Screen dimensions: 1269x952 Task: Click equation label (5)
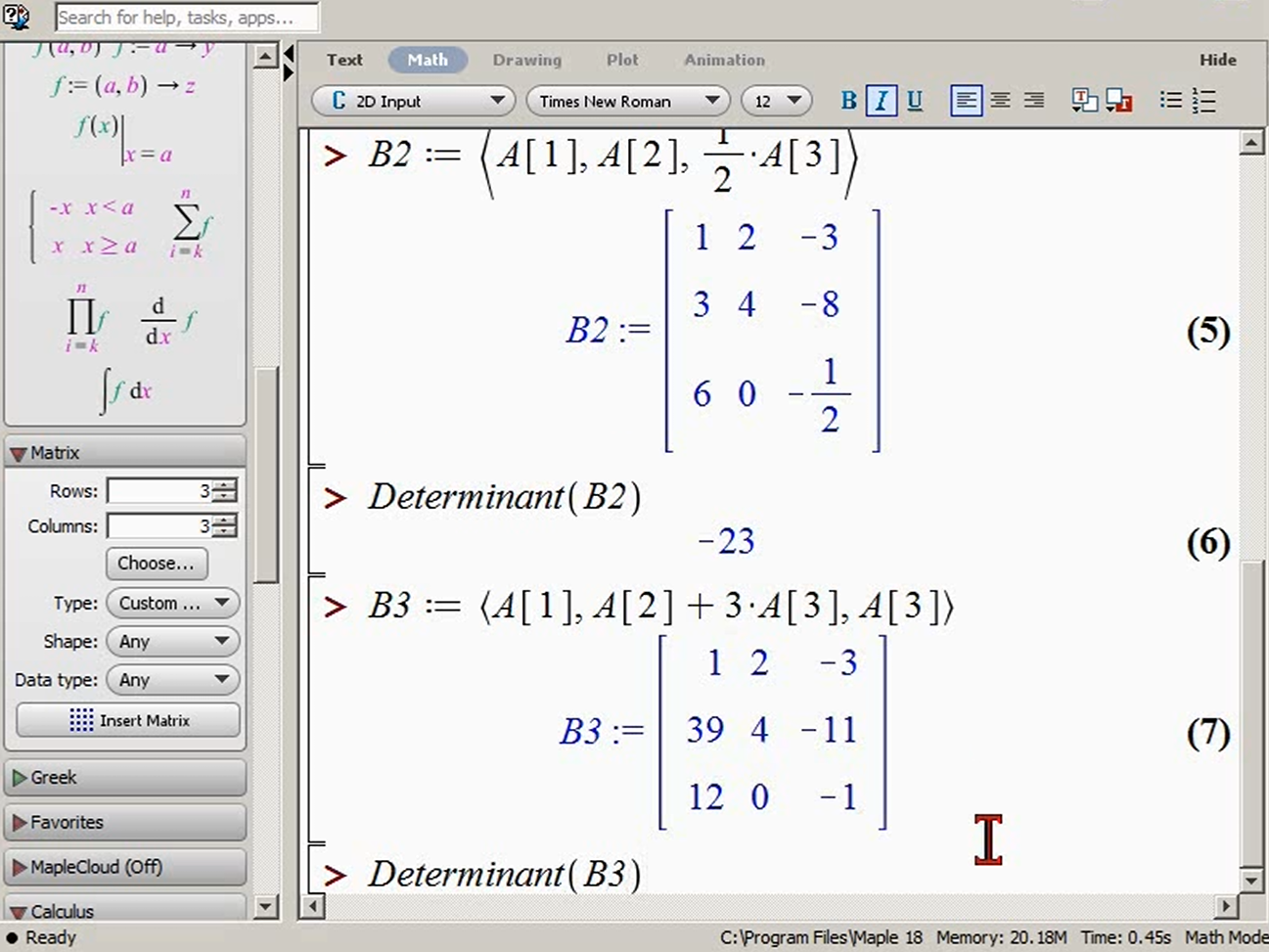pos(1208,332)
